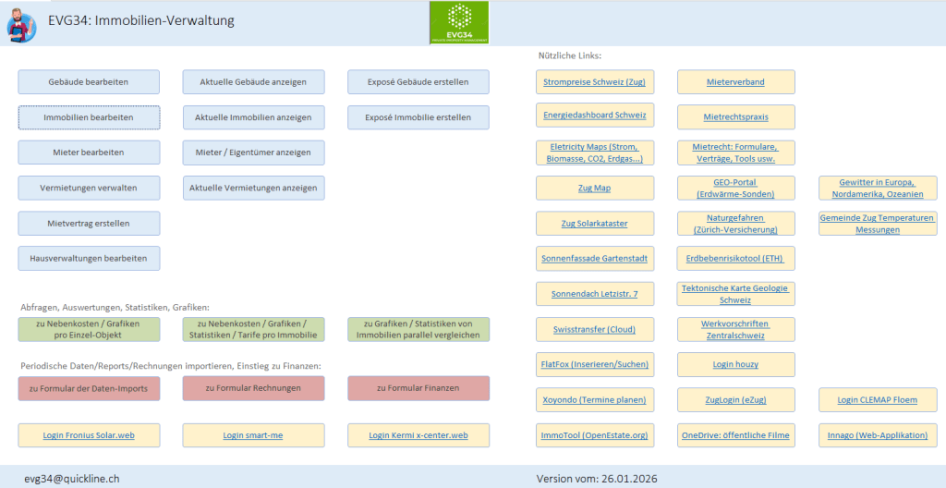Open Hausverwaltungen bearbeiten
The height and width of the screenshot is (488, 946).
tap(89, 258)
